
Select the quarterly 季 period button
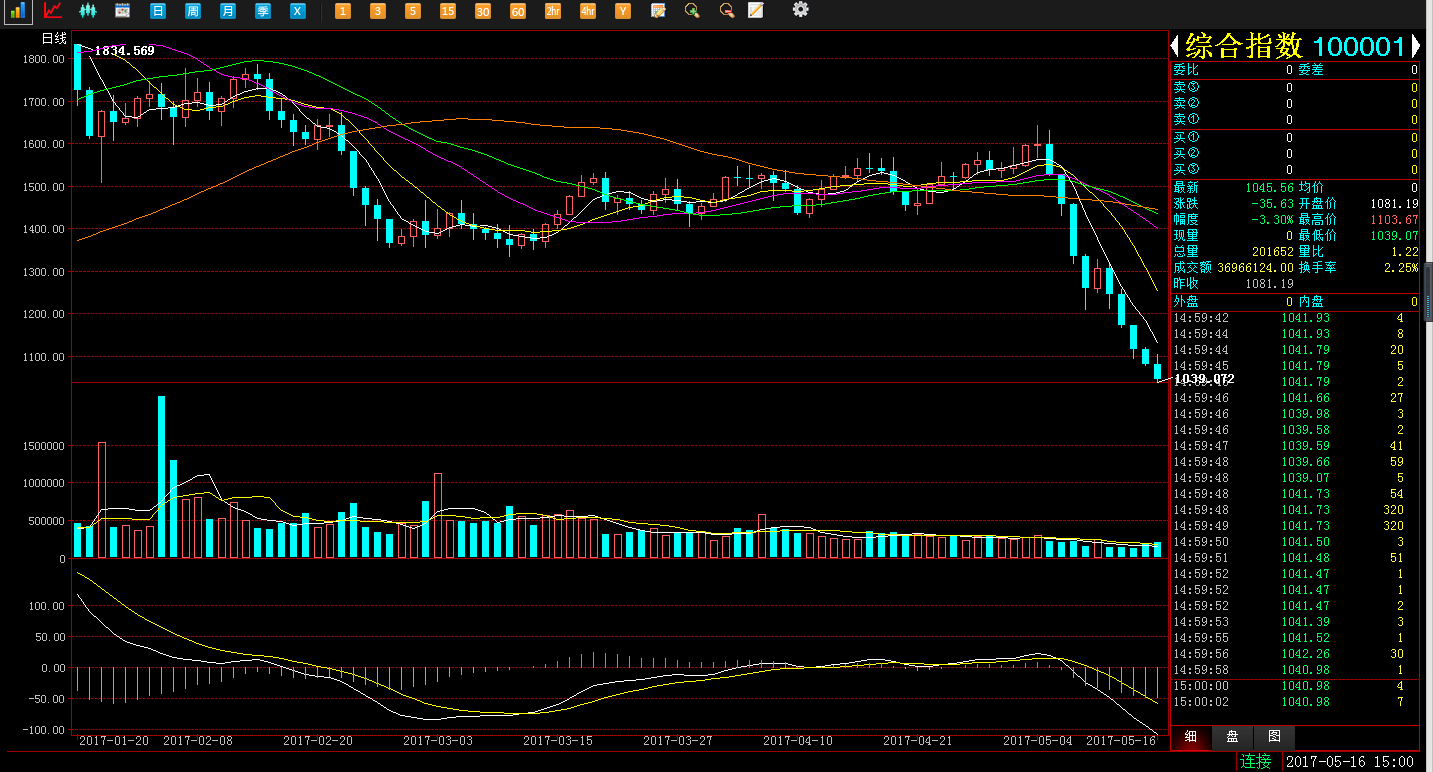coord(263,11)
